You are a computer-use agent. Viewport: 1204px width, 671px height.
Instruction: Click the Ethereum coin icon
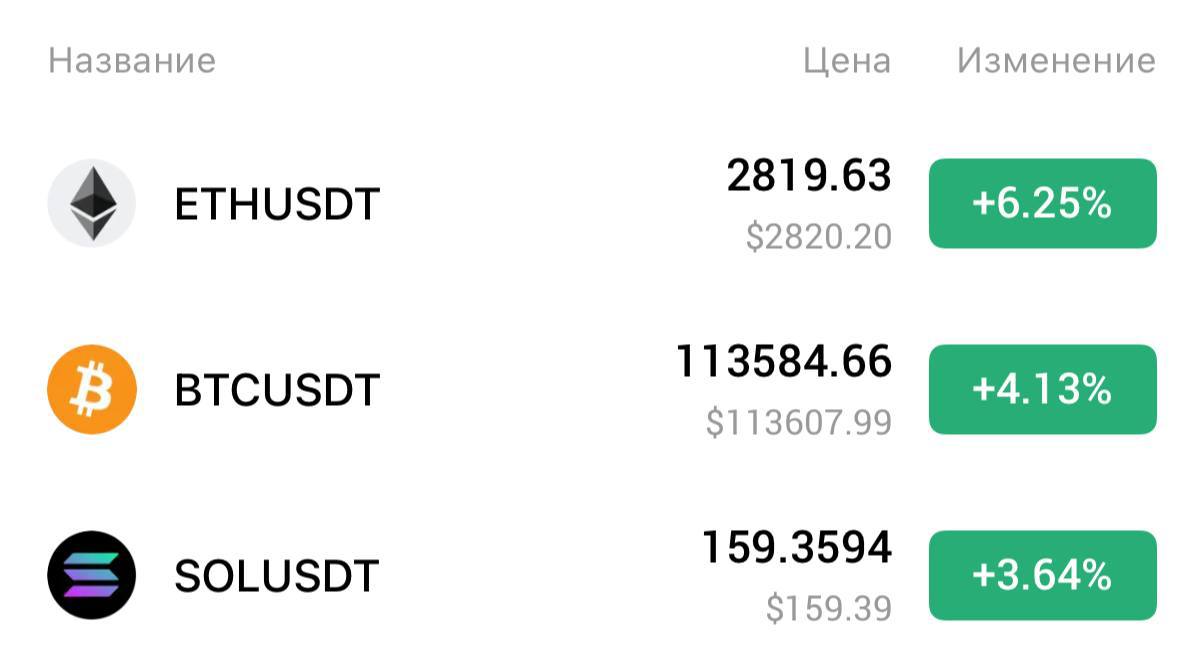91,203
